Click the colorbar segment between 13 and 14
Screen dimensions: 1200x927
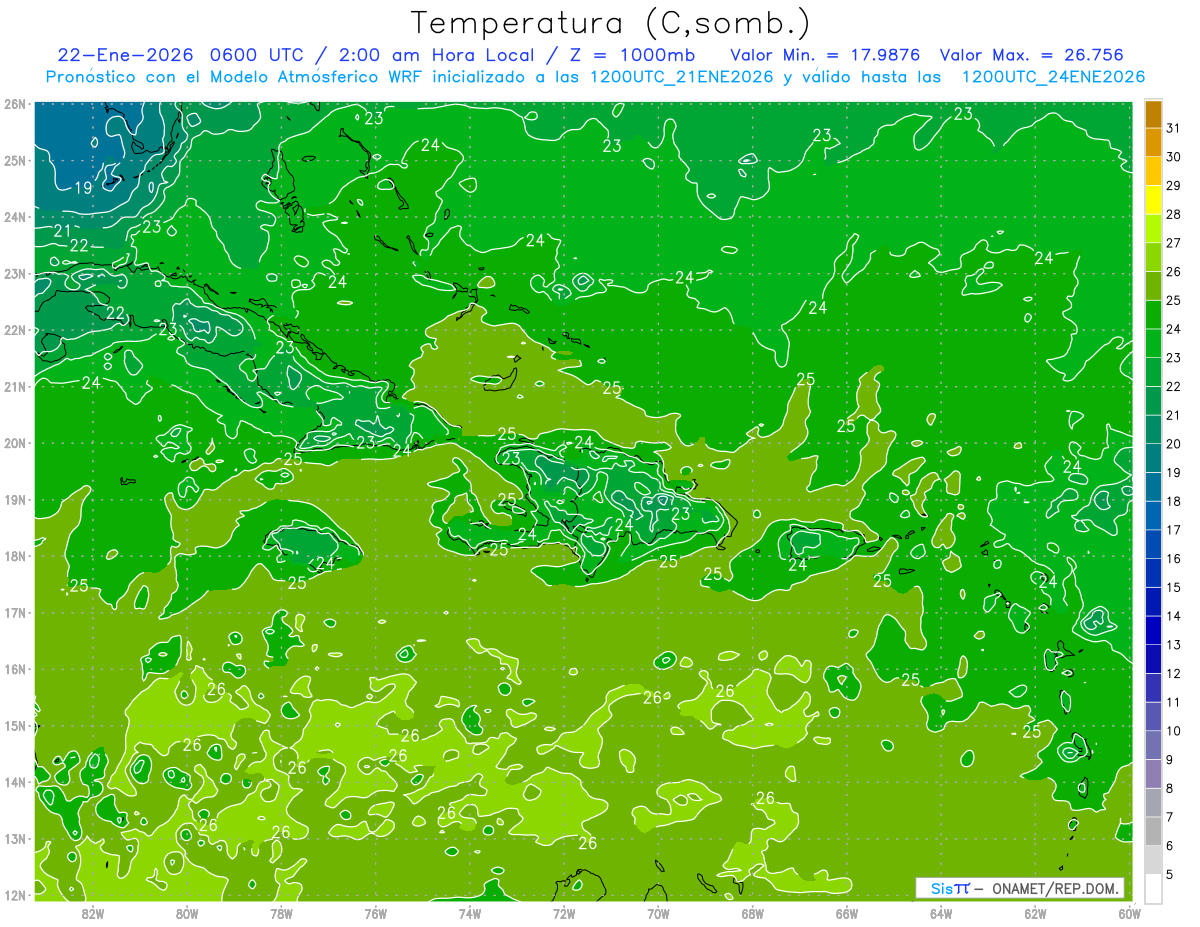click(1153, 630)
